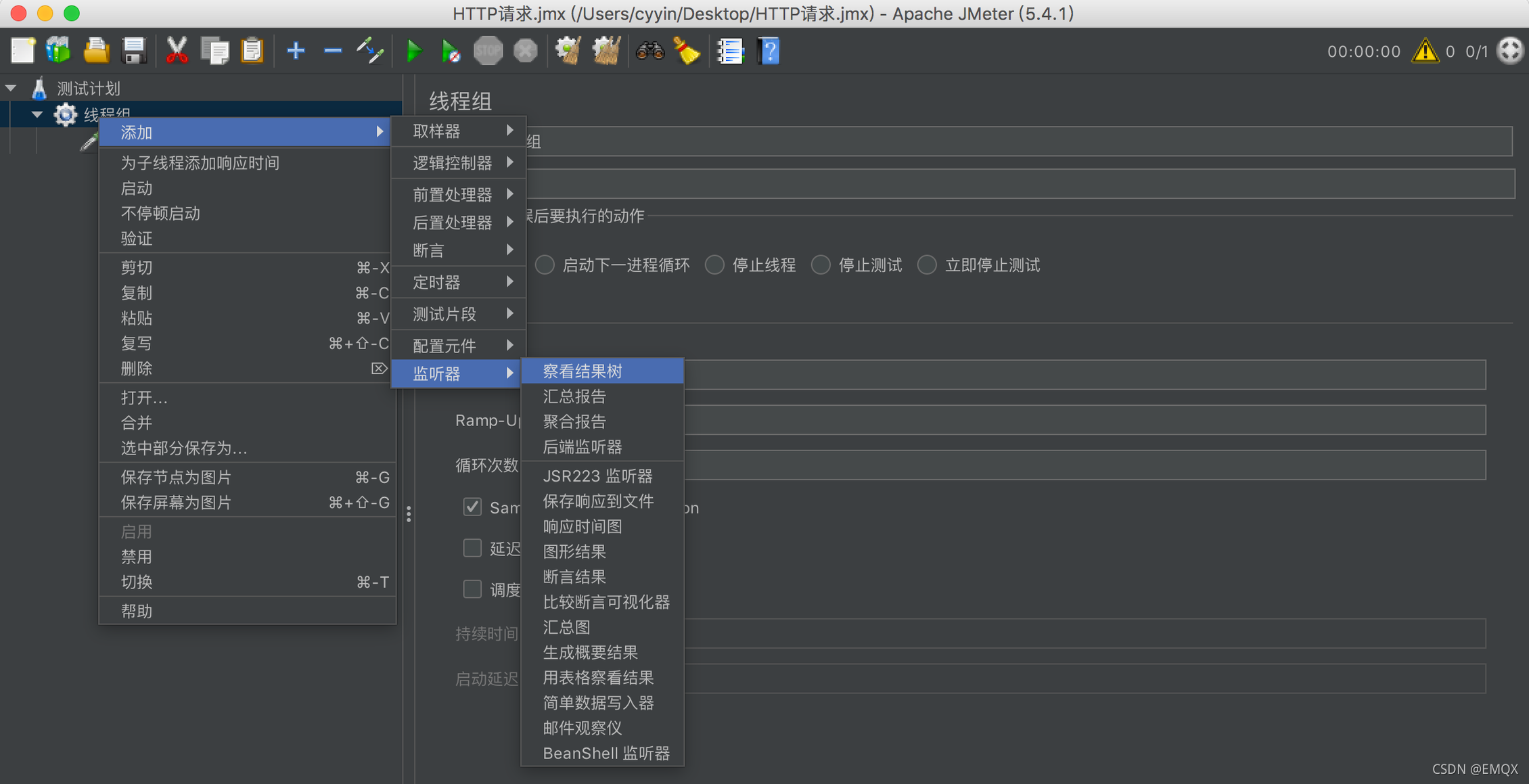Select 立即停止测试 radio button
Viewport: 1529px width, 784px height.
927,265
